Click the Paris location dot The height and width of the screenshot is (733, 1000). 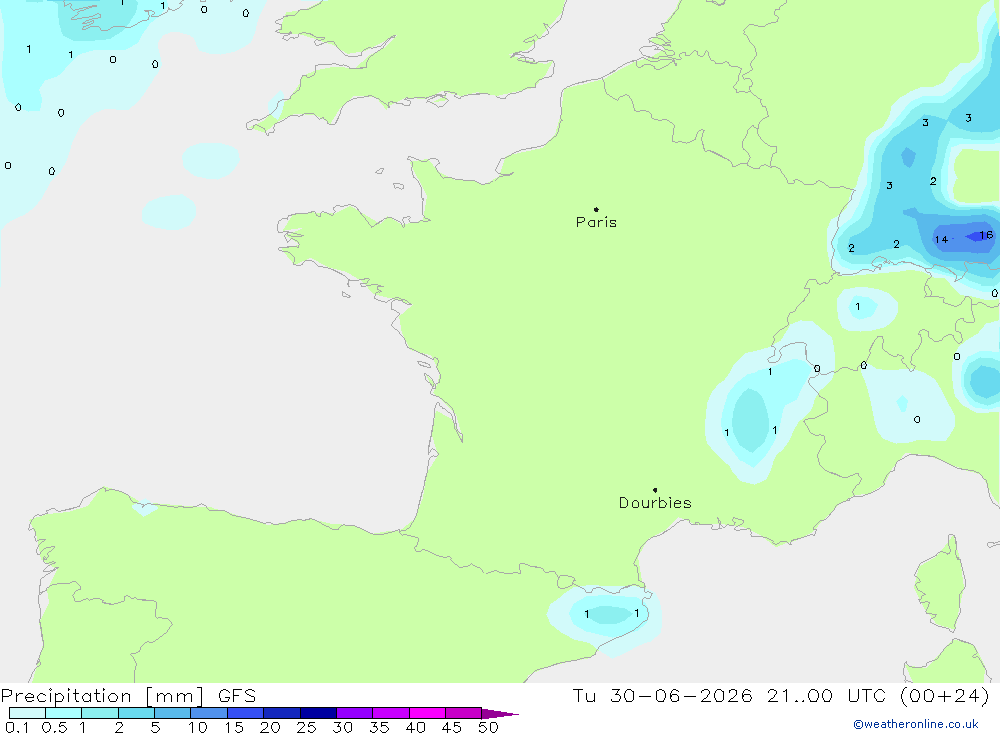click(x=596, y=209)
